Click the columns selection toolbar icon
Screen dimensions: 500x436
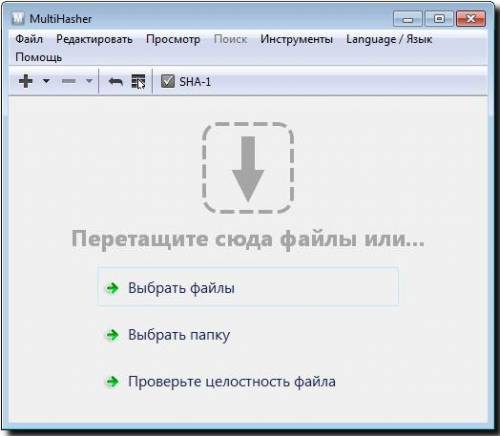click(x=138, y=82)
